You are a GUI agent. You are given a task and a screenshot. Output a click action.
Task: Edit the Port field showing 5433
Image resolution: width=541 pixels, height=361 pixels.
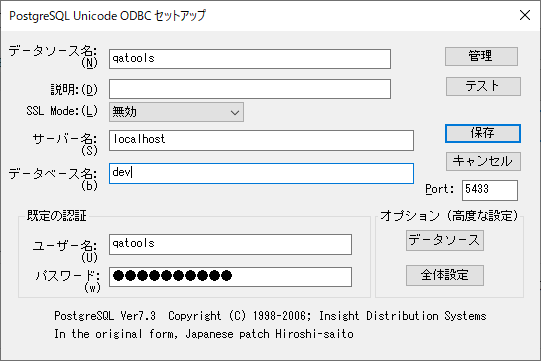point(490,190)
